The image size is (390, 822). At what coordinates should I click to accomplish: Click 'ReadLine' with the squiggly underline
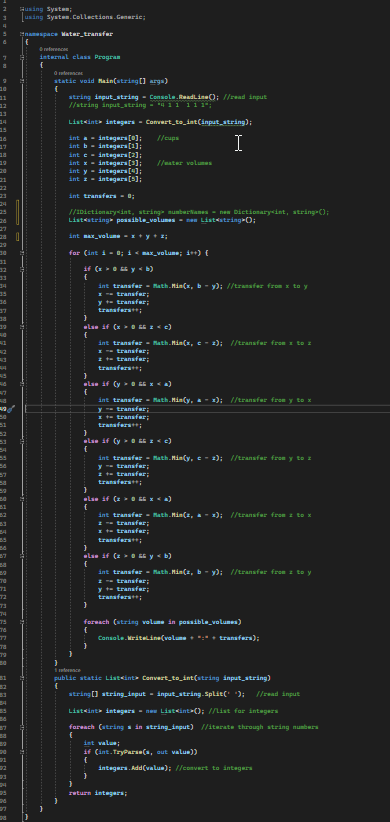point(193,97)
